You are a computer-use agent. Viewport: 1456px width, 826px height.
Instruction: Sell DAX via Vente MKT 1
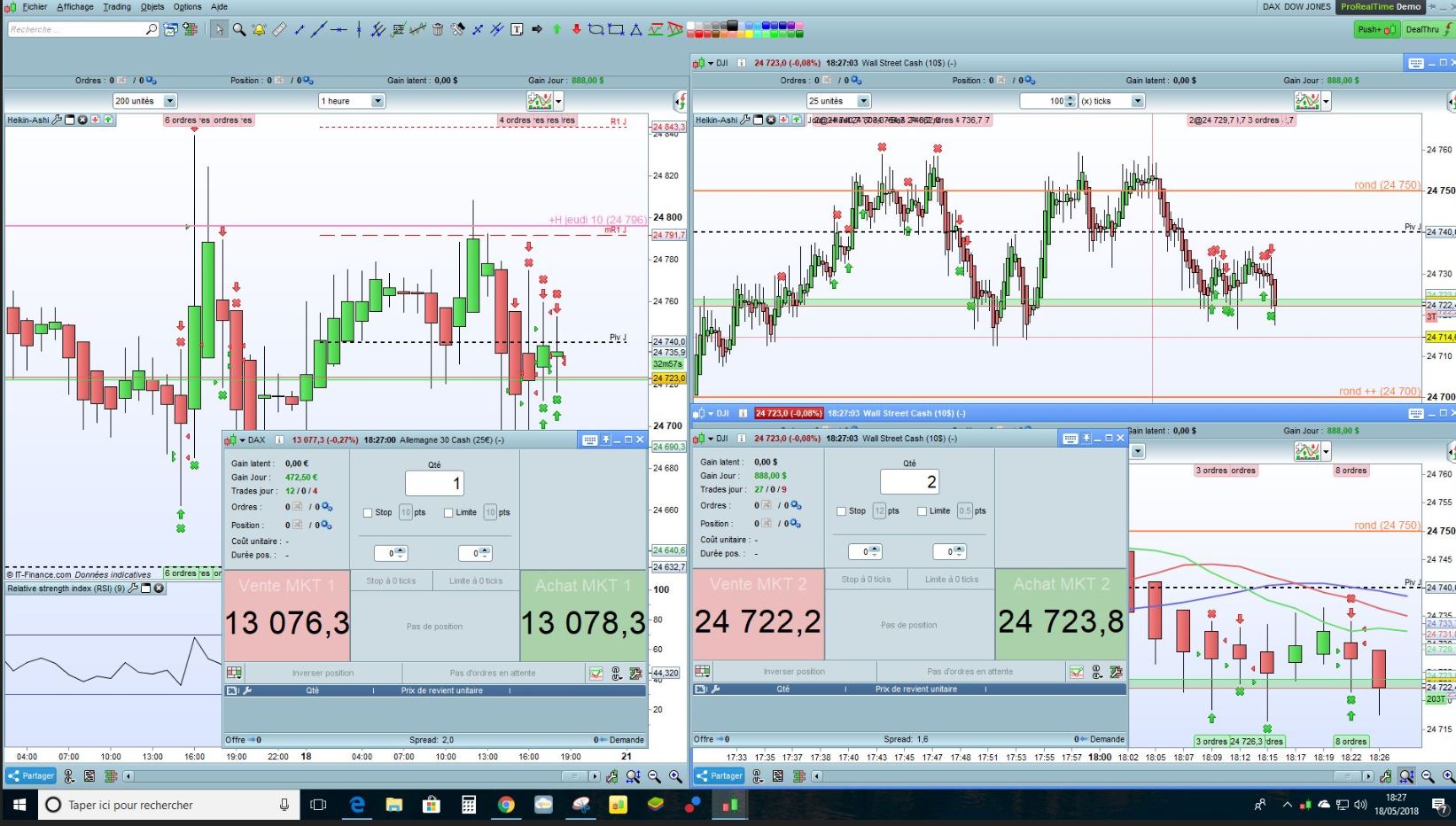coord(286,615)
